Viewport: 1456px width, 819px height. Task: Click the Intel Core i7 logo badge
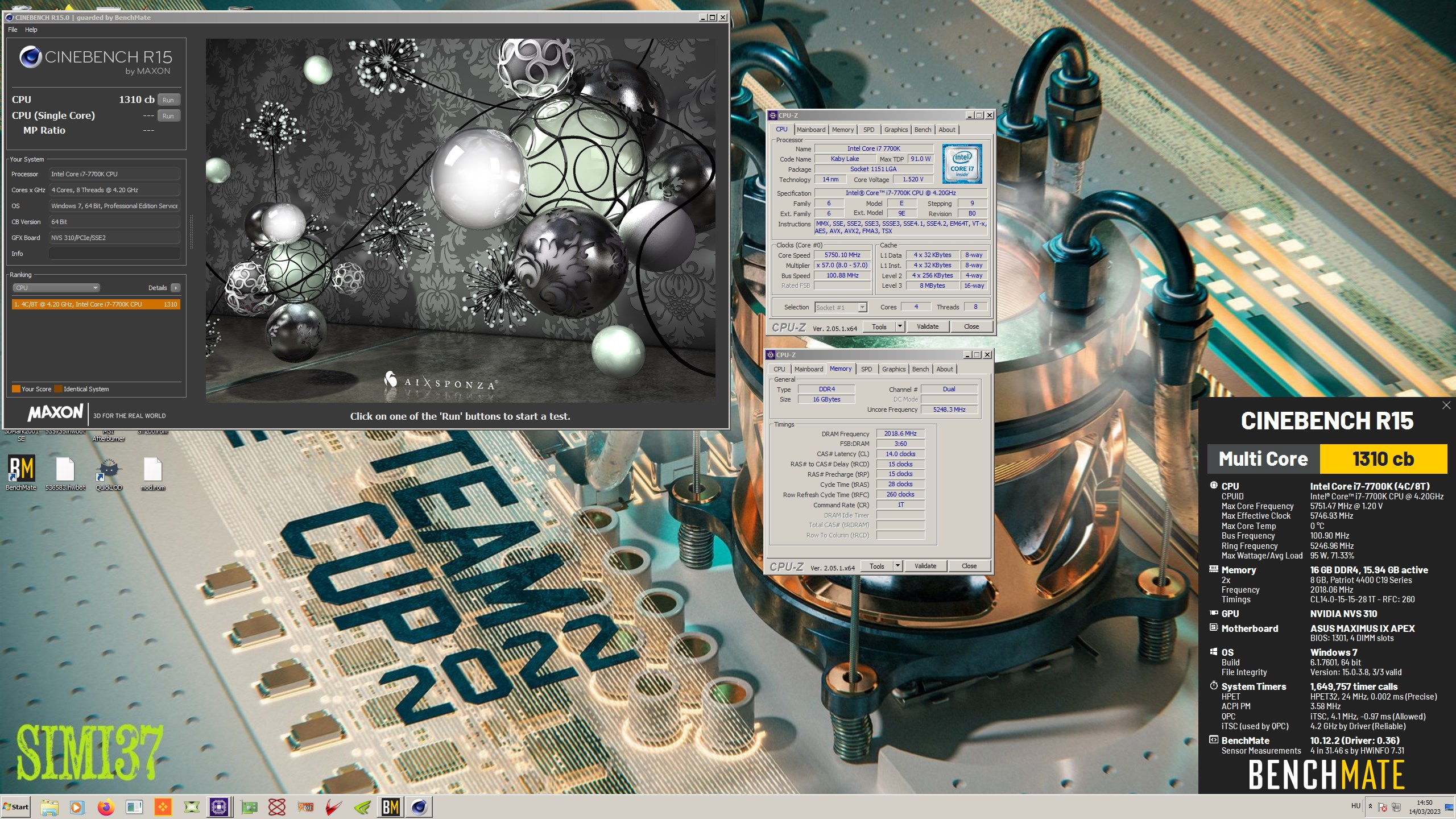pyautogui.click(x=962, y=164)
